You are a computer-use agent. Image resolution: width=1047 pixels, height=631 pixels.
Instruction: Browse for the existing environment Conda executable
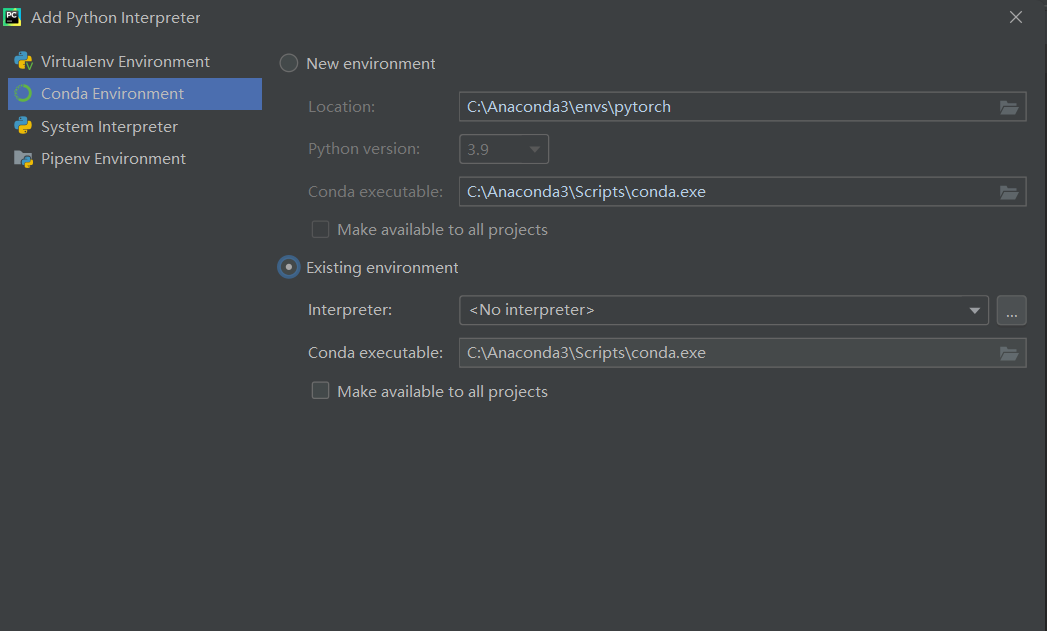[1009, 352]
